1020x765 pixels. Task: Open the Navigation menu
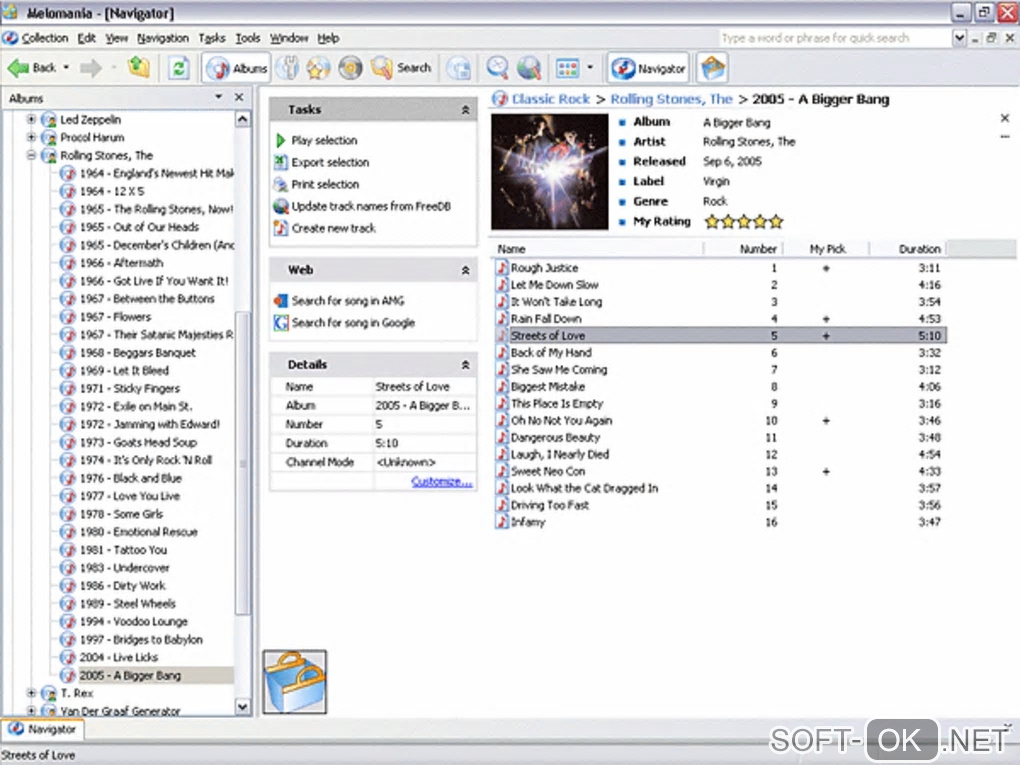coord(163,38)
